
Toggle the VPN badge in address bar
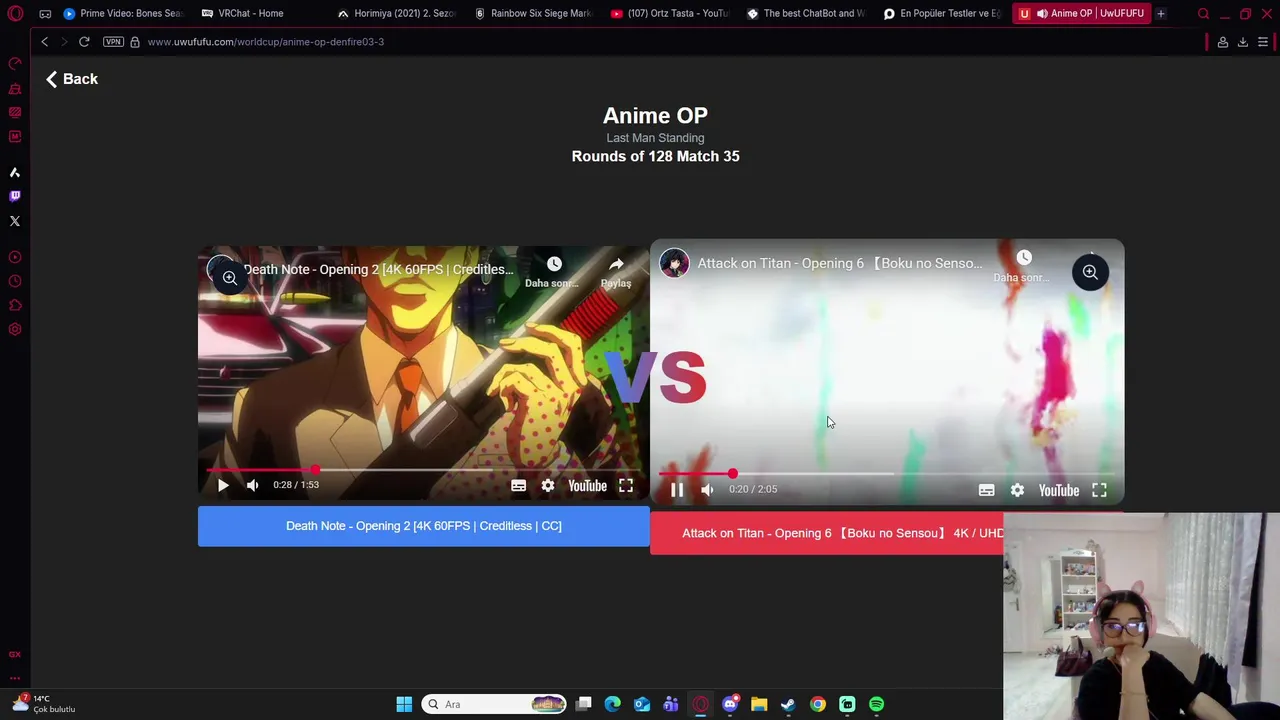[113, 42]
